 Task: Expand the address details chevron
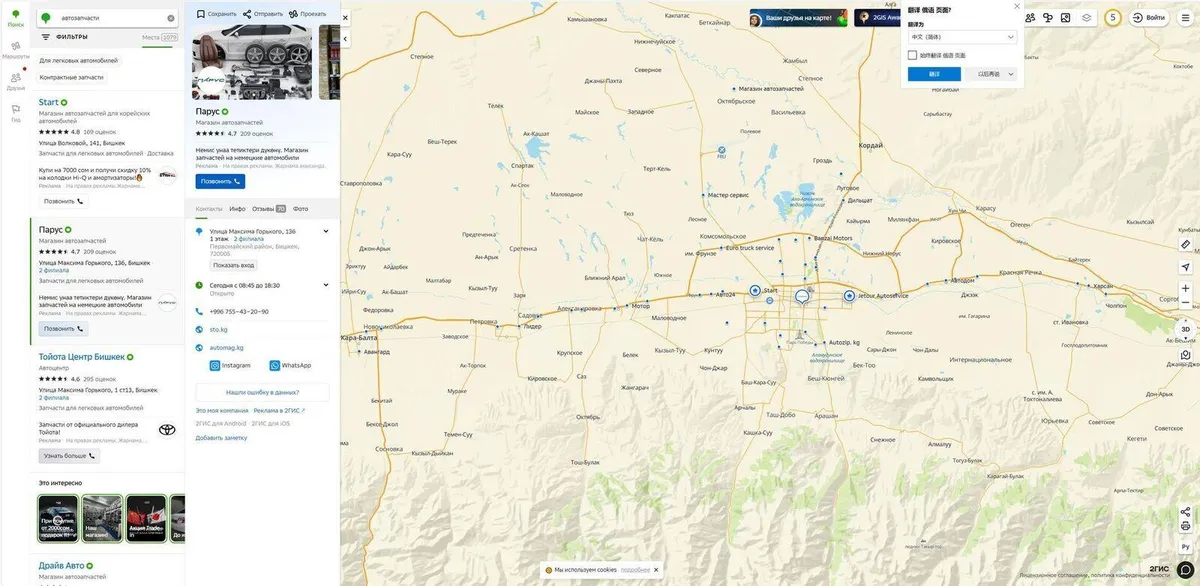[x=326, y=231]
